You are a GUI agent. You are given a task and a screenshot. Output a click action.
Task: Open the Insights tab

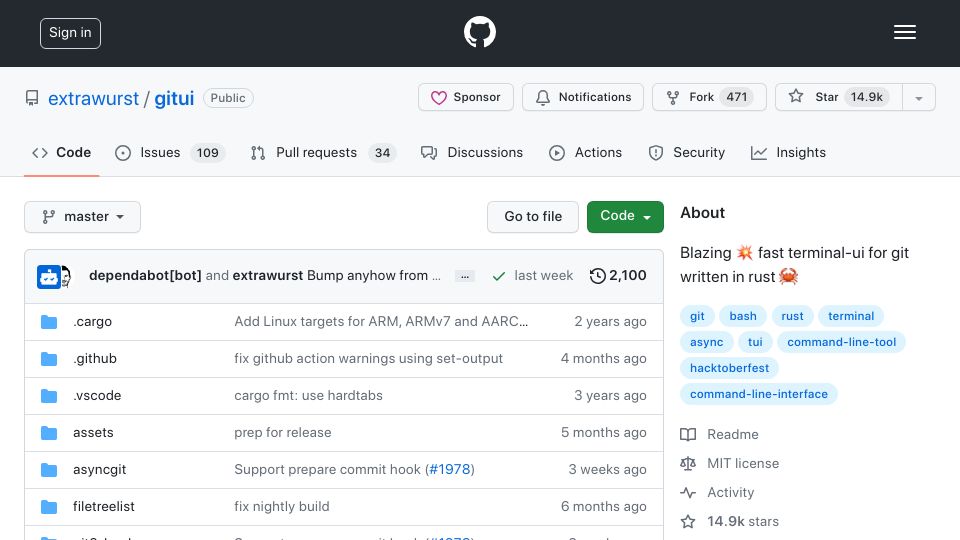click(789, 152)
